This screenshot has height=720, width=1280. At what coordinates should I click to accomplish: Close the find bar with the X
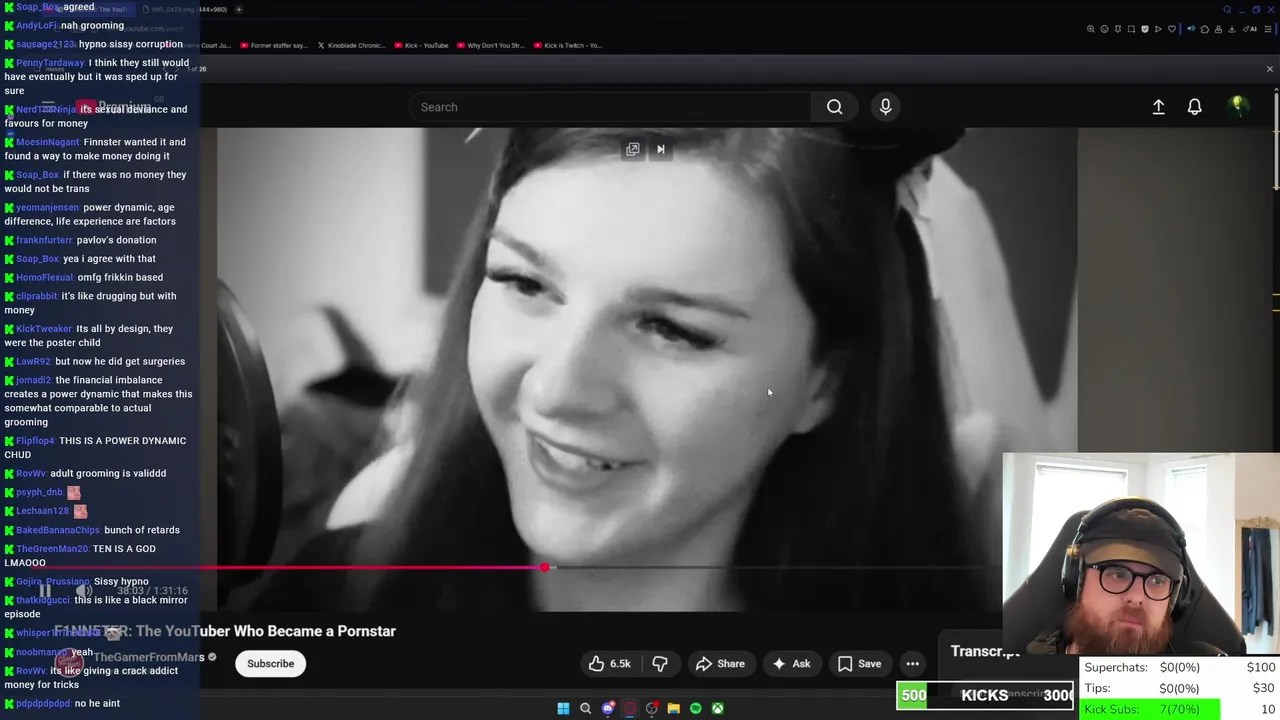pyautogui.click(x=1270, y=69)
